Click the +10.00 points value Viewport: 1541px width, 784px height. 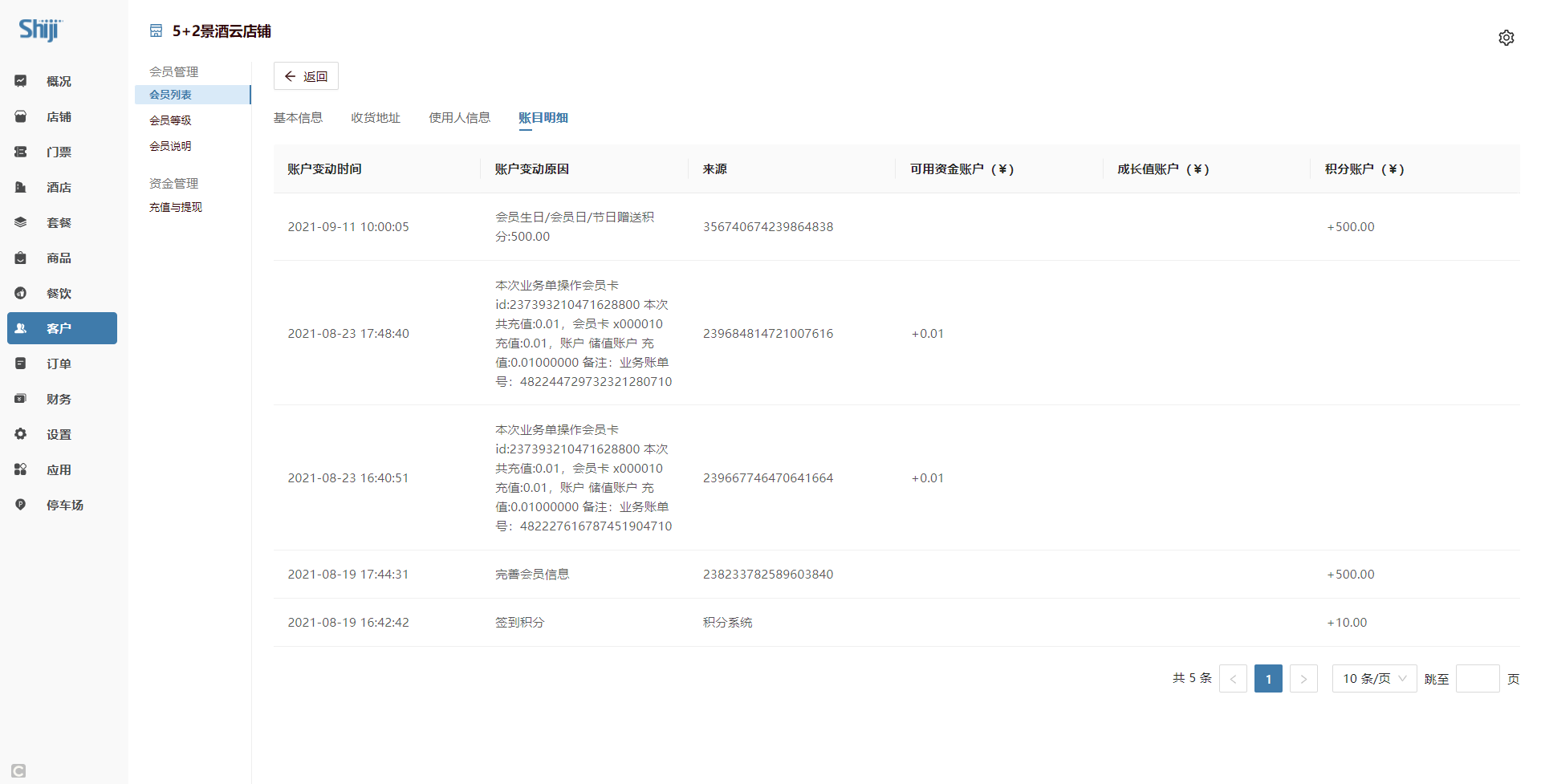(1347, 623)
